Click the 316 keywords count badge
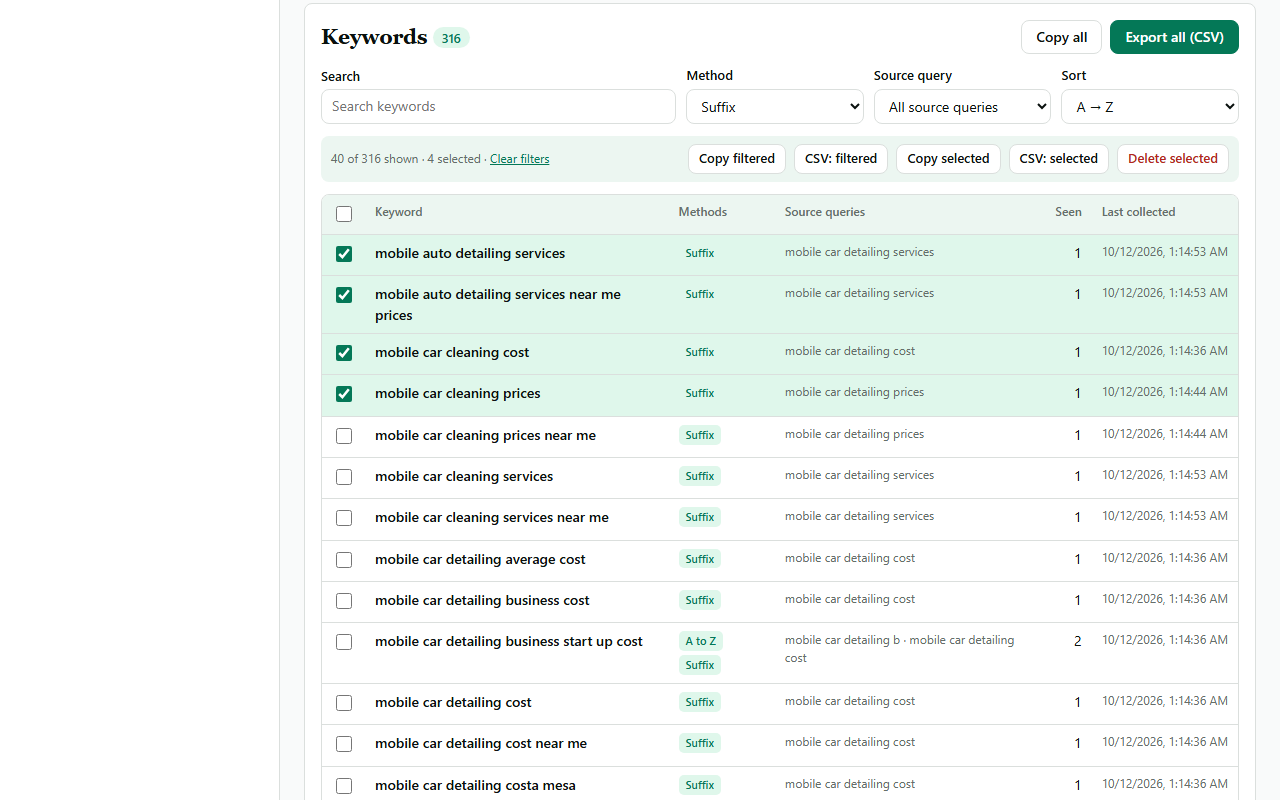This screenshot has width=1280, height=800. [x=451, y=38]
